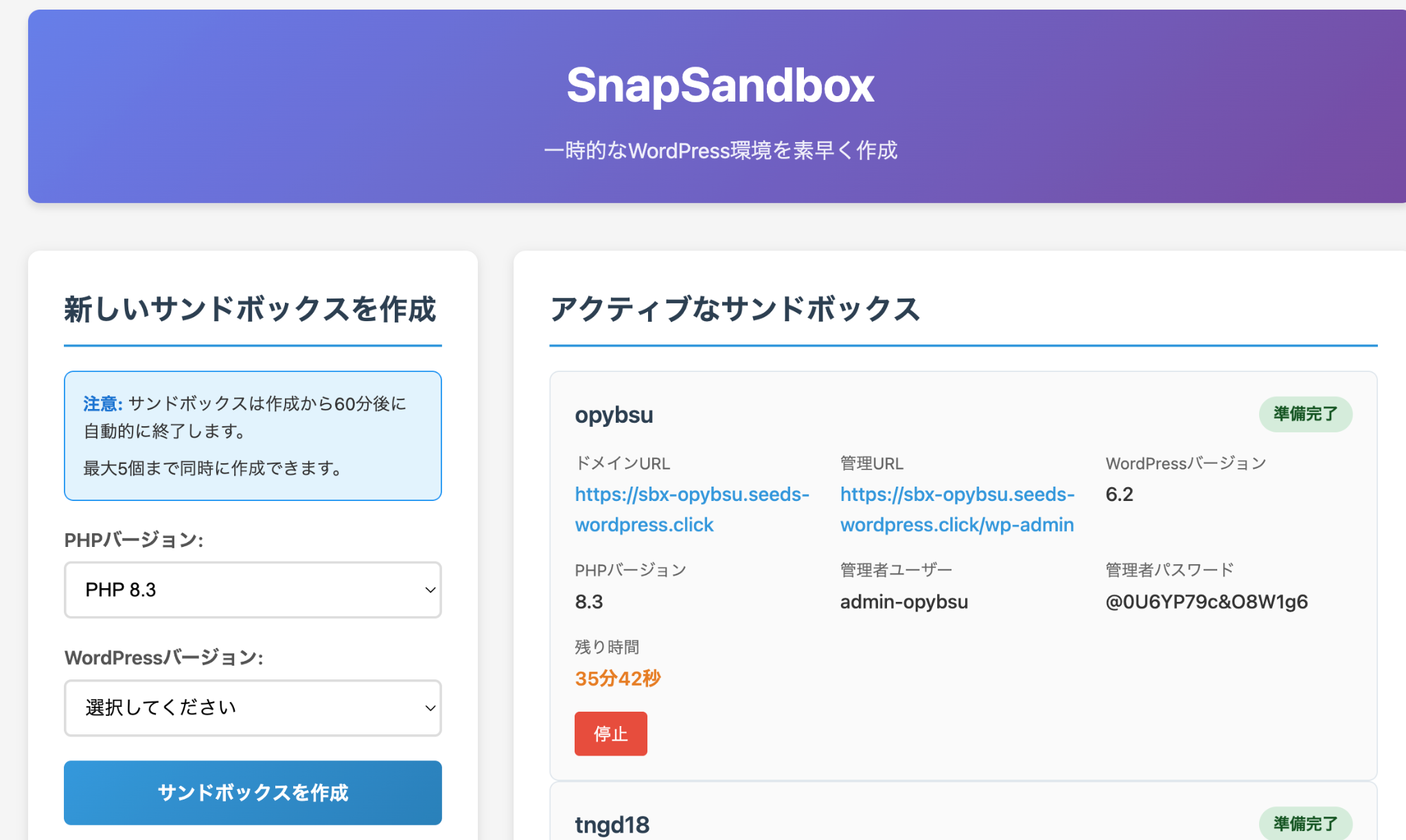Click the SnapSandbox header title

click(720, 86)
